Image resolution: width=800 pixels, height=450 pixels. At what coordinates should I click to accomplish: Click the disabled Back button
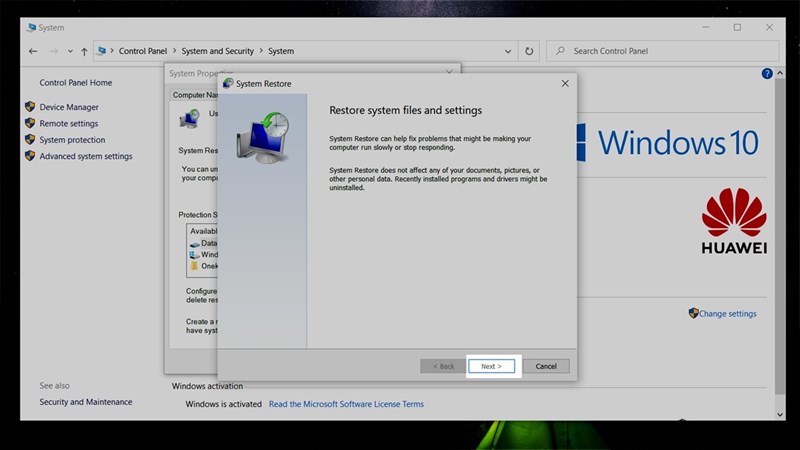[x=443, y=366]
